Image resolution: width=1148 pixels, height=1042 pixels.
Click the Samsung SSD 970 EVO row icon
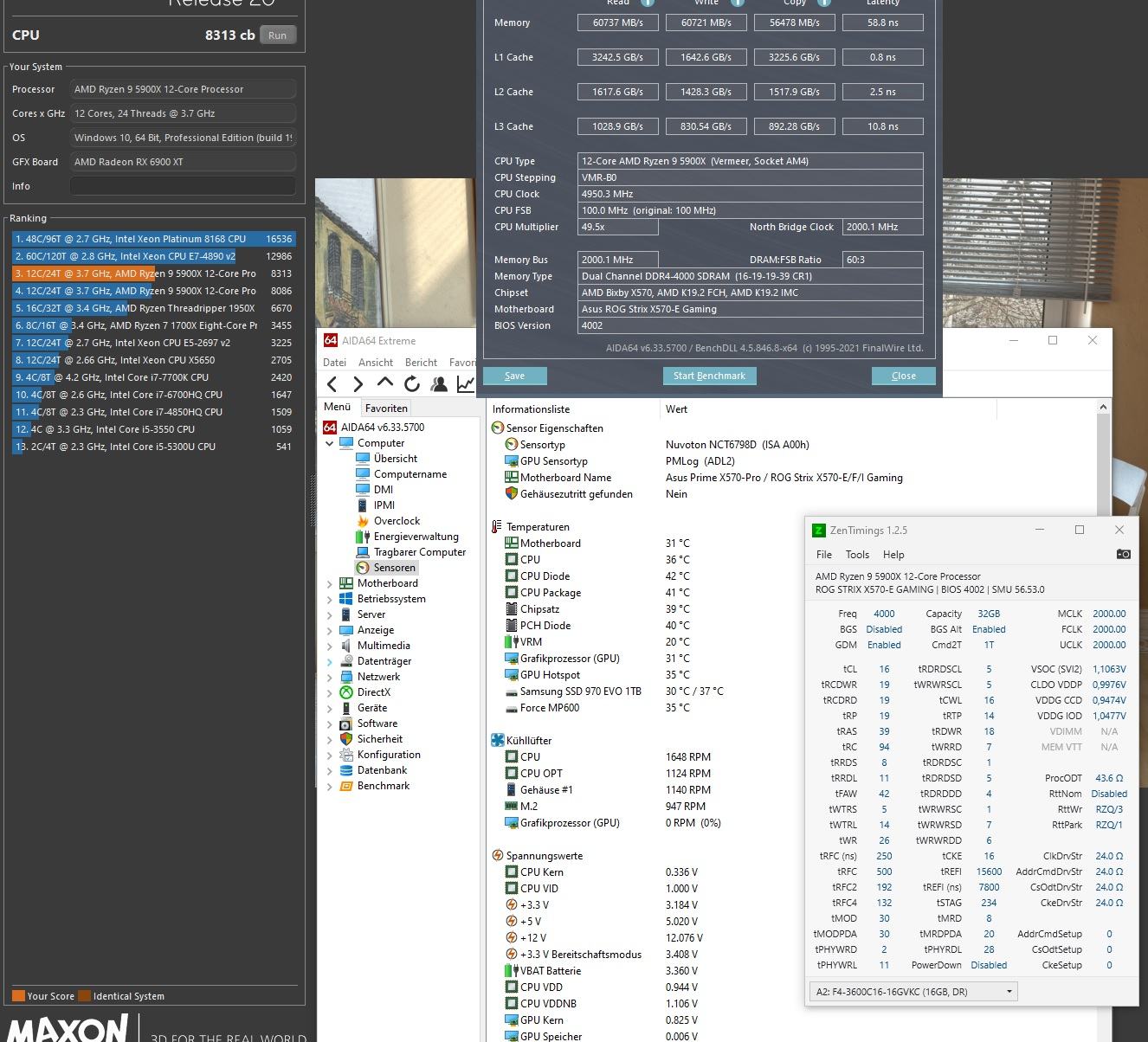512,691
